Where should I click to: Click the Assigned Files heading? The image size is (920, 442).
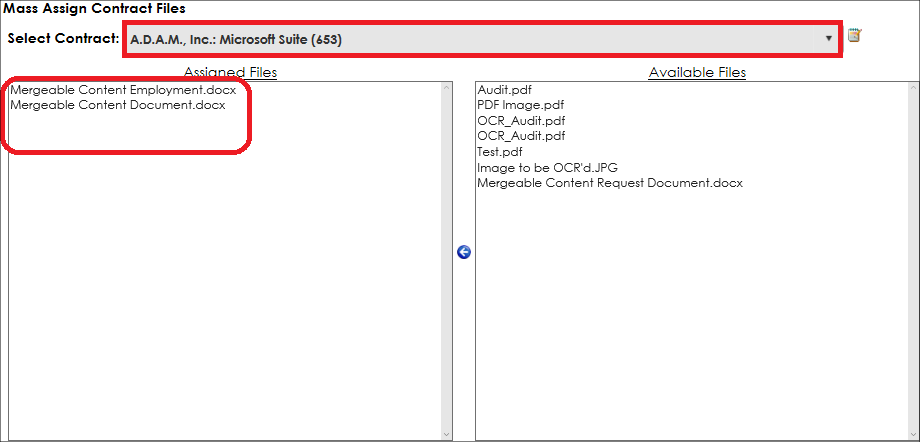(231, 72)
